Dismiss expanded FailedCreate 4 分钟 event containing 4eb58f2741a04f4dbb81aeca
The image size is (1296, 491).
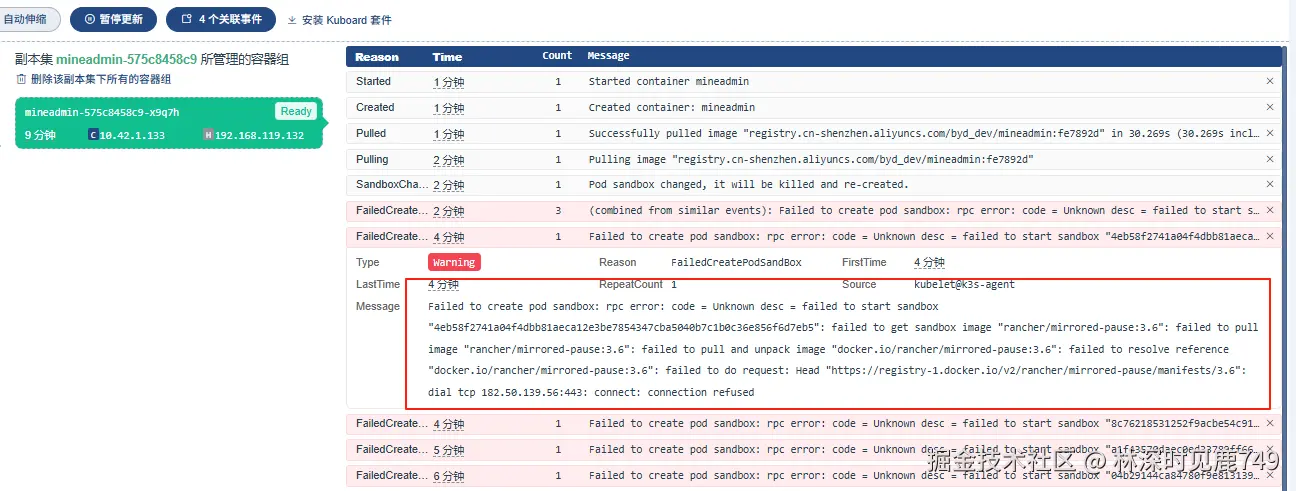pyautogui.click(x=1270, y=236)
